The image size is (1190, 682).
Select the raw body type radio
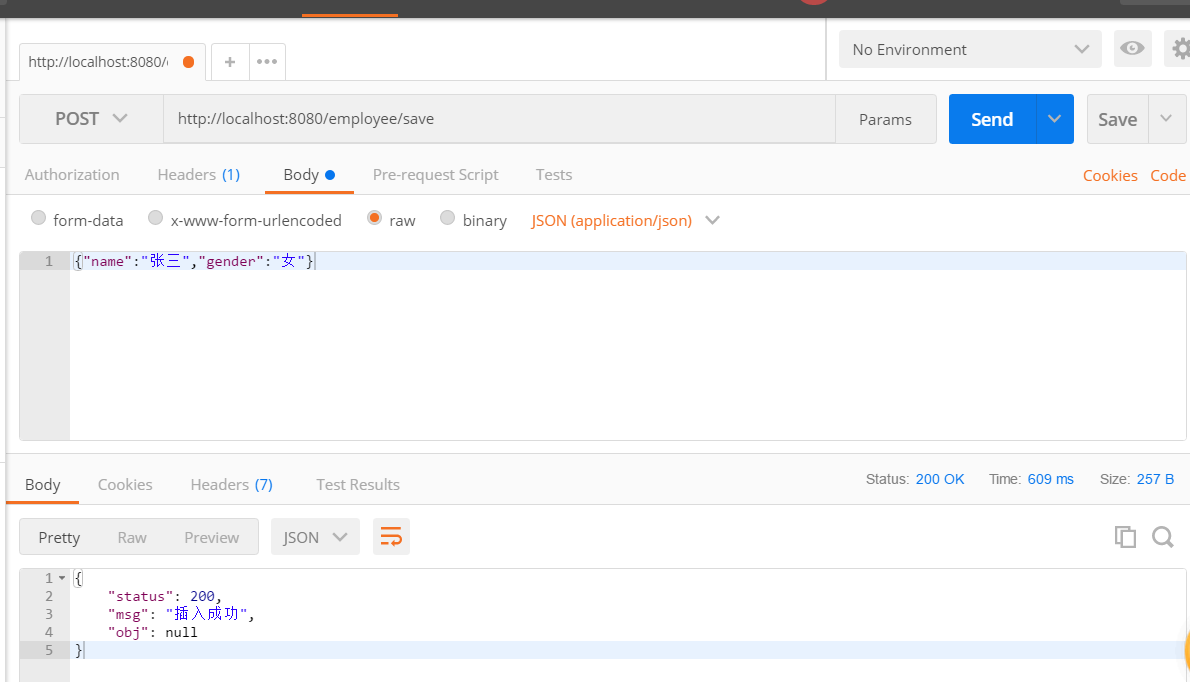point(374,218)
